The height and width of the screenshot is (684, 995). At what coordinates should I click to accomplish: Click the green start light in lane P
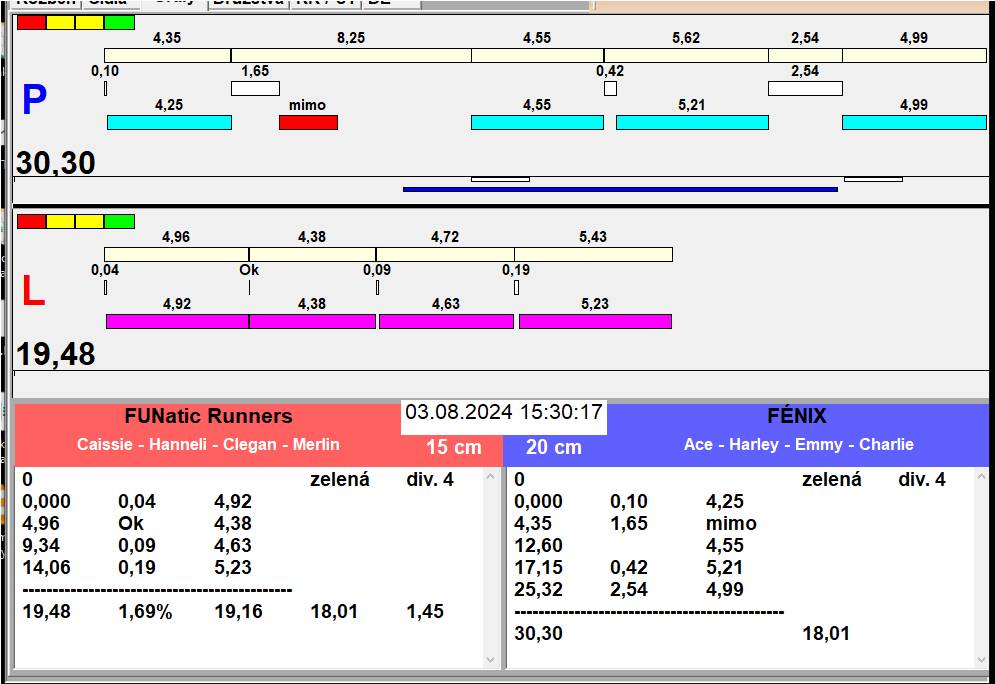click(119, 22)
